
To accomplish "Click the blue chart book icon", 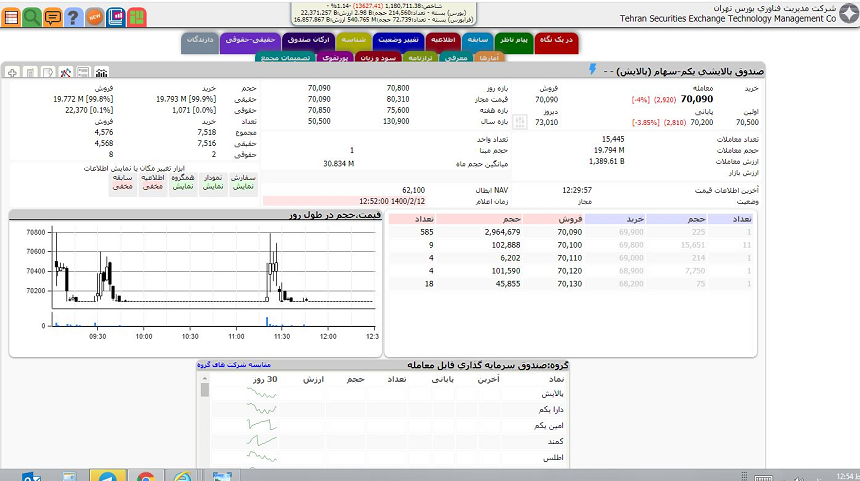I will 115,17.
